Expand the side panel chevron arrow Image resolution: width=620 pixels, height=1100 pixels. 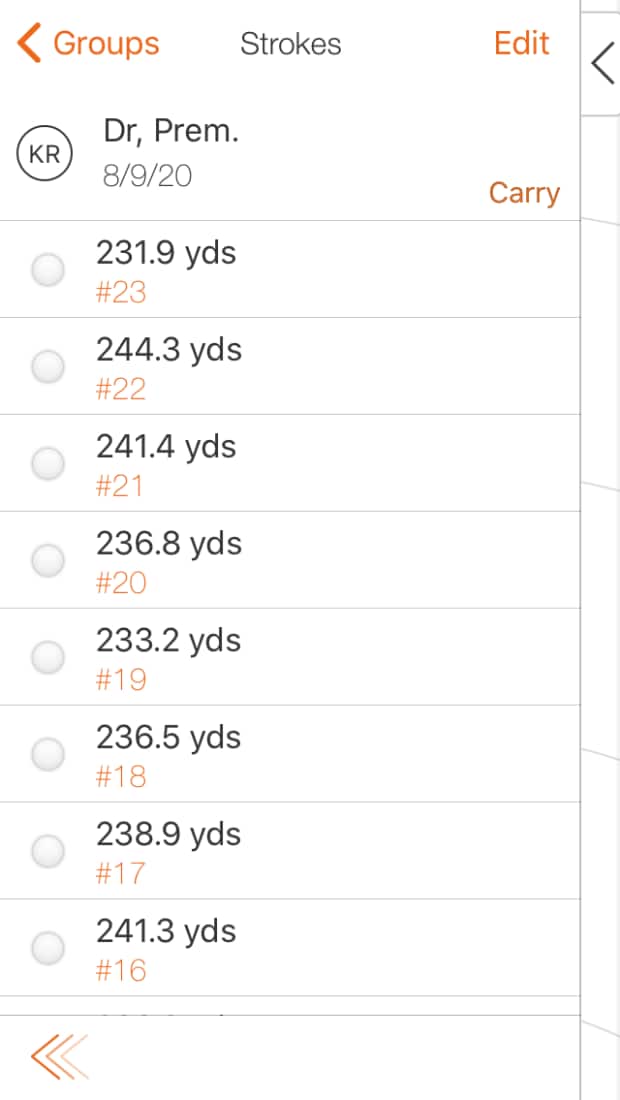point(602,63)
